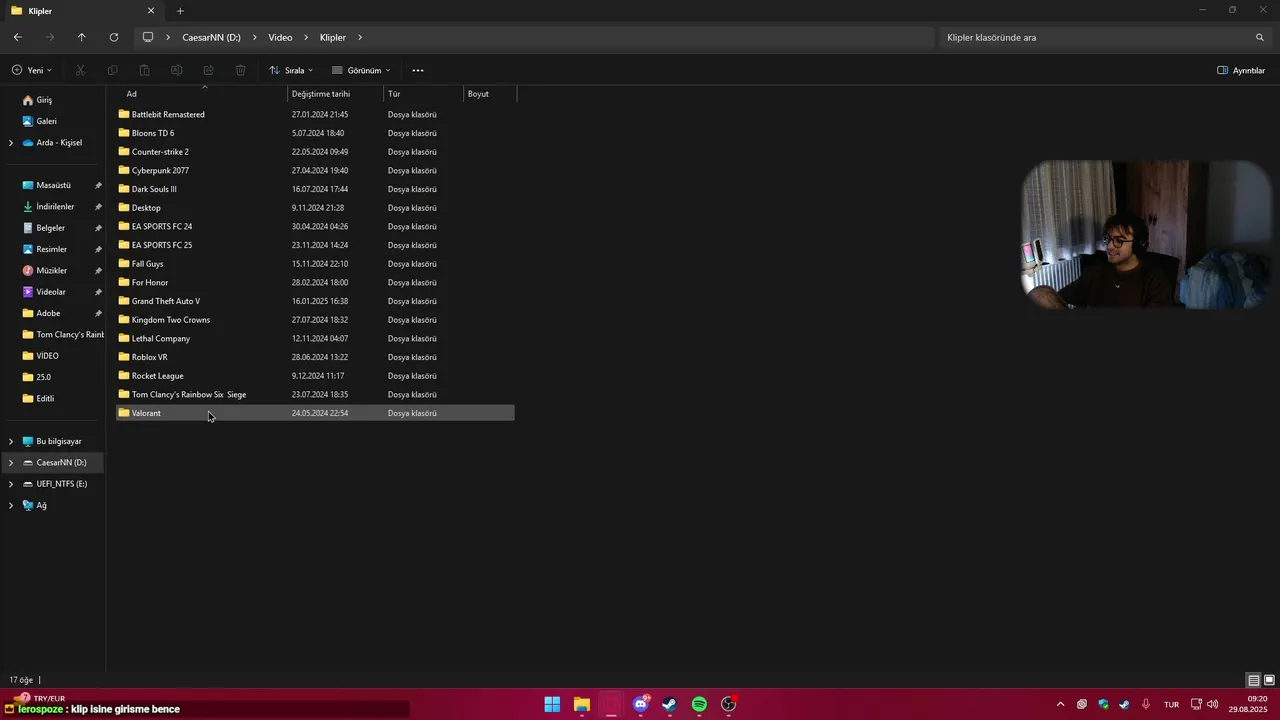Image resolution: width=1280 pixels, height=720 pixels.
Task: Open the Sırala sort dropdown
Action: pyautogui.click(x=291, y=70)
